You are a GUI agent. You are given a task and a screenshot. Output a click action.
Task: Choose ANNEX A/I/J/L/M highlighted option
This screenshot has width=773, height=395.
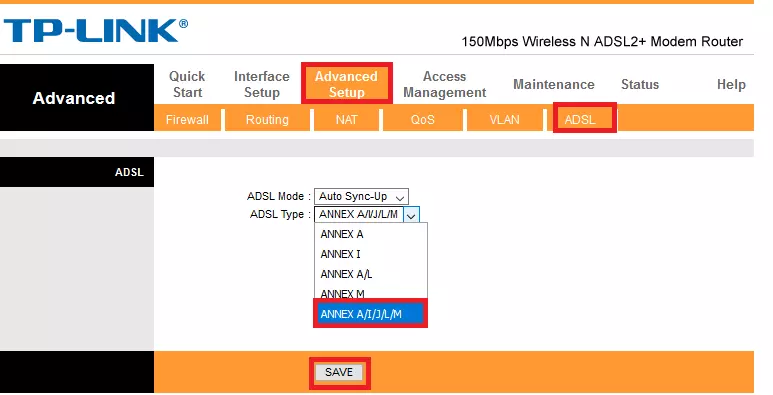click(x=370, y=314)
